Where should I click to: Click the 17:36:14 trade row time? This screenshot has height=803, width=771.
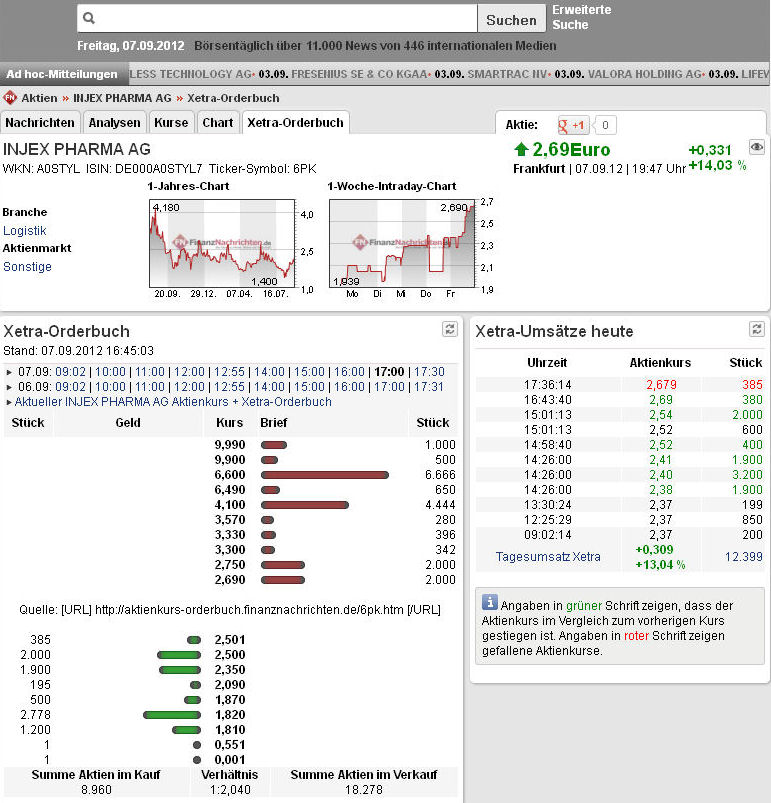[x=547, y=385]
